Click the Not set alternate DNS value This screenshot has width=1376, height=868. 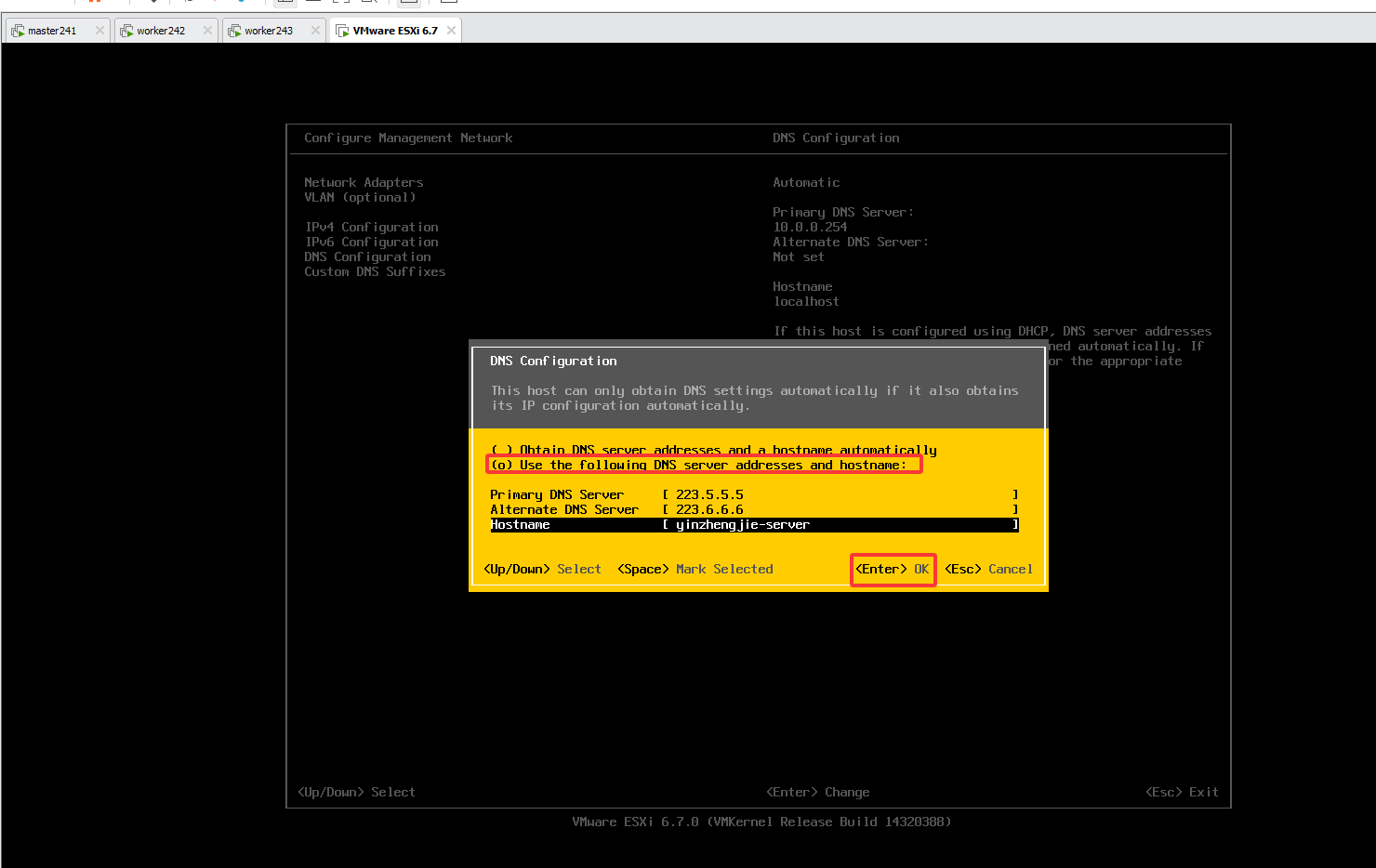click(799, 256)
